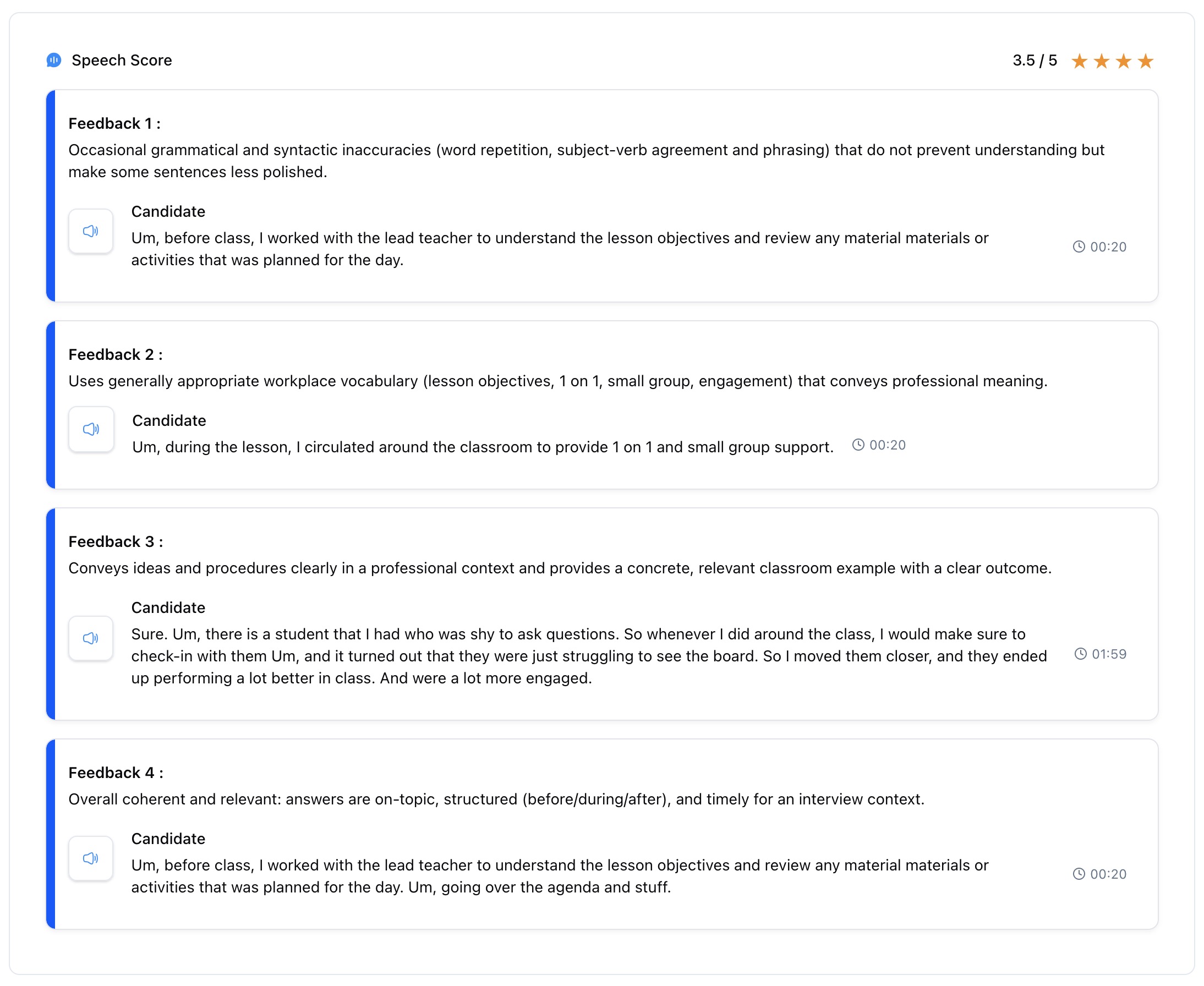The image size is (1204, 986).
Task: Click the clock icon in Feedback 2
Action: 858,445
